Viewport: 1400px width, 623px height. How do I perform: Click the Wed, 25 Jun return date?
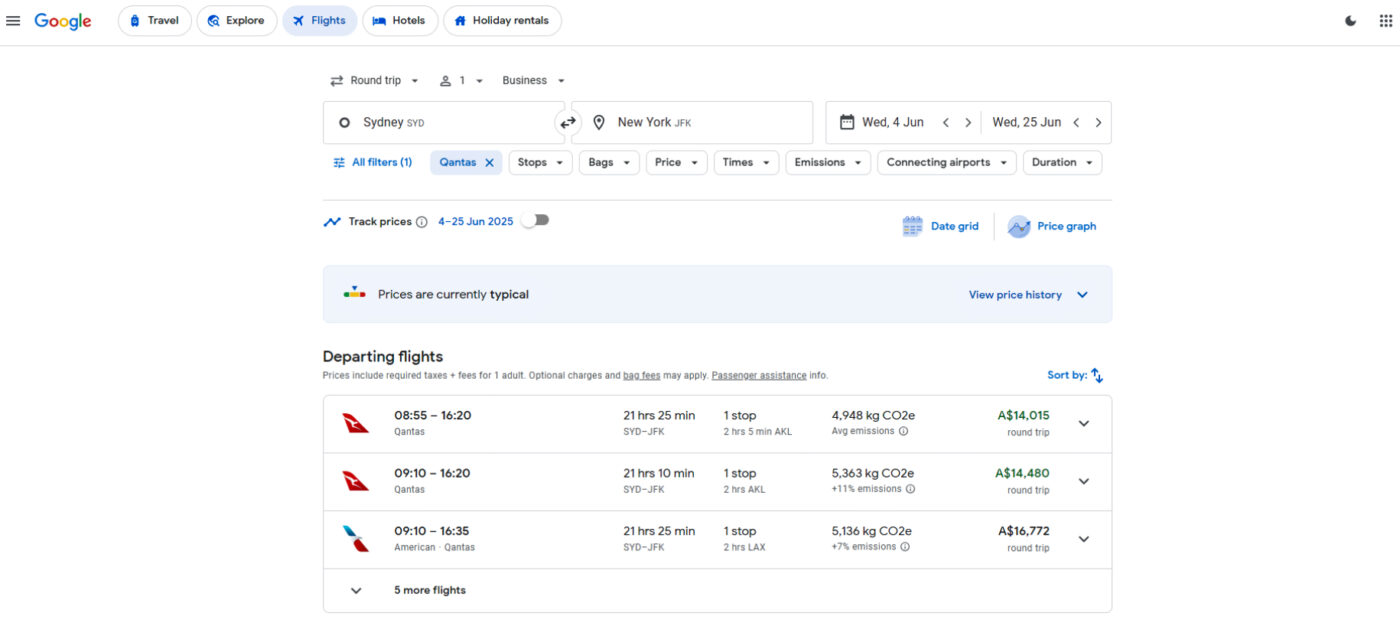coord(1026,123)
